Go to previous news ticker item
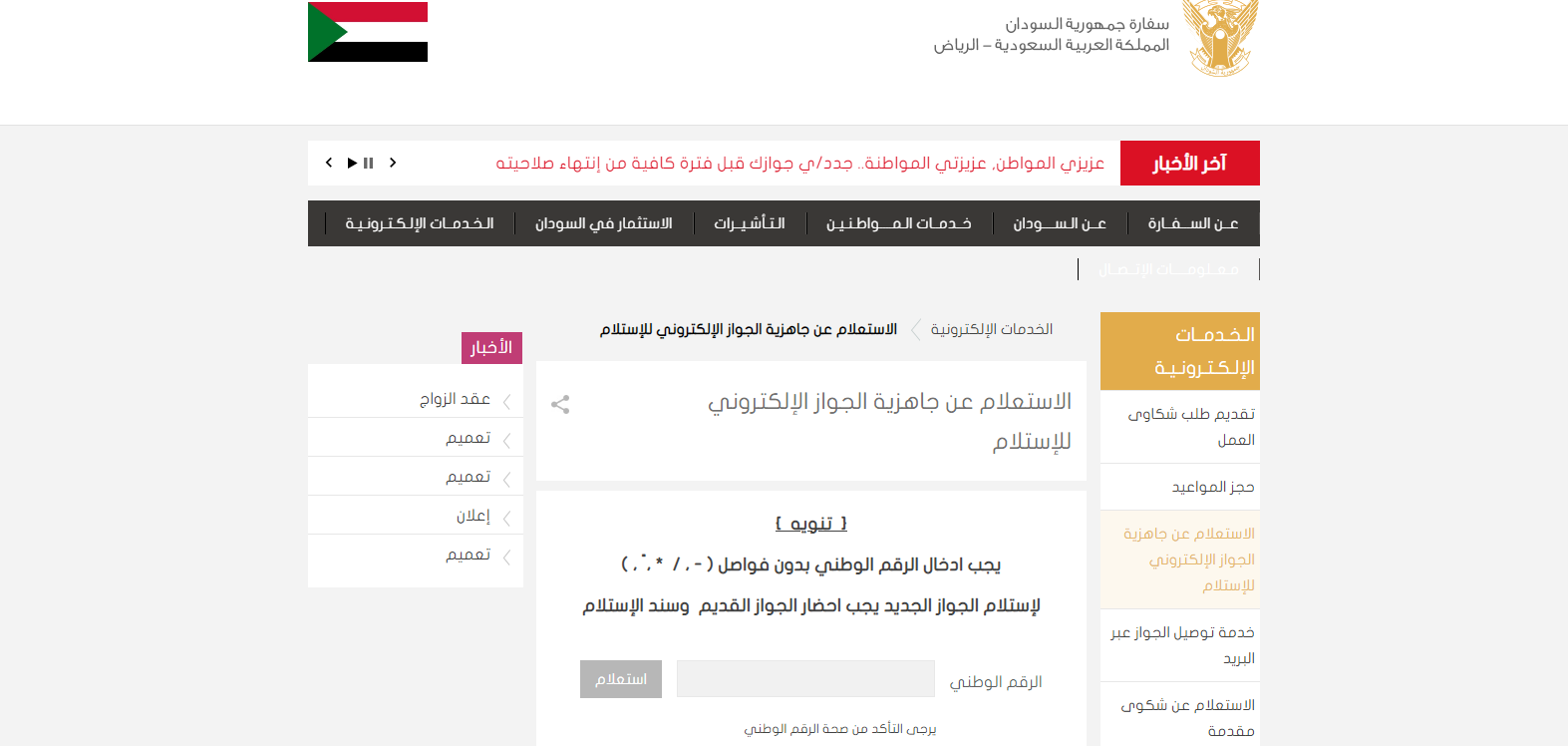1568x746 pixels. 329,163
